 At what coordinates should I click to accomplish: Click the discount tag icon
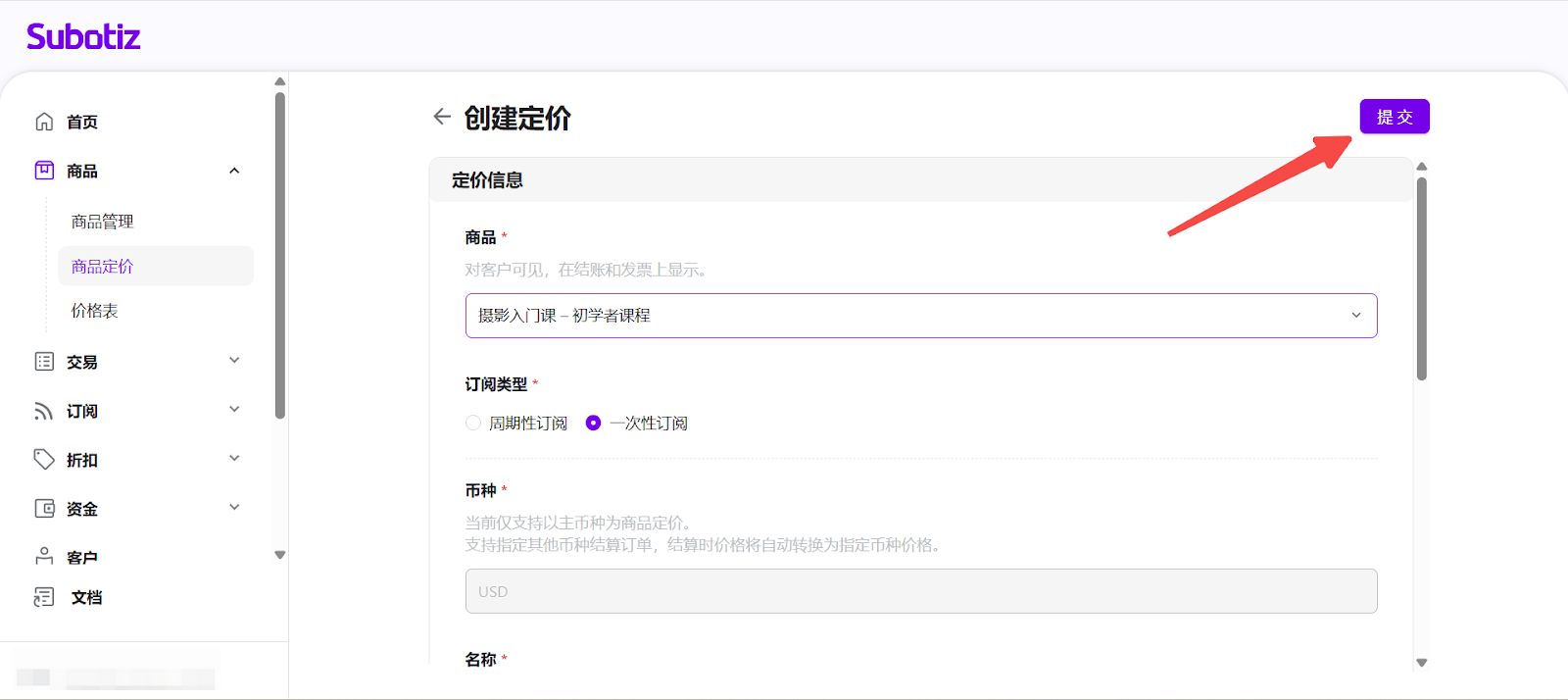44,460
